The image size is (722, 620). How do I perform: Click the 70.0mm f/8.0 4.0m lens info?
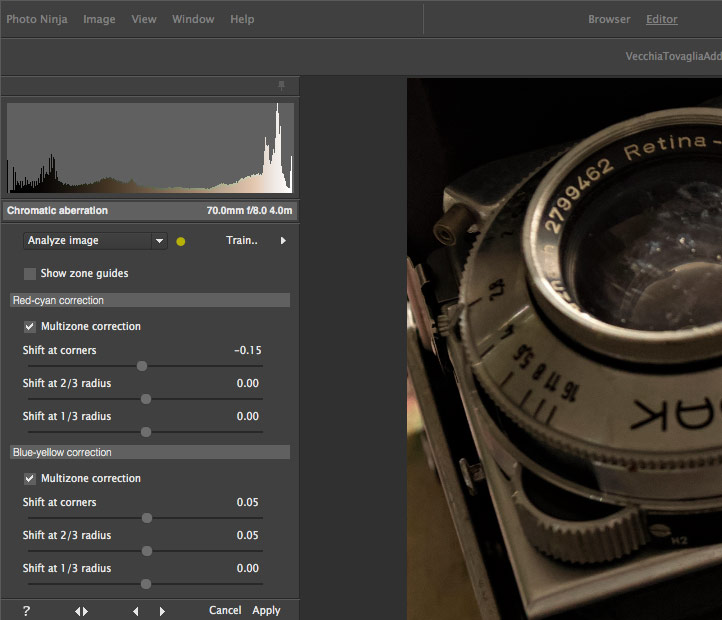pos(249,211)
